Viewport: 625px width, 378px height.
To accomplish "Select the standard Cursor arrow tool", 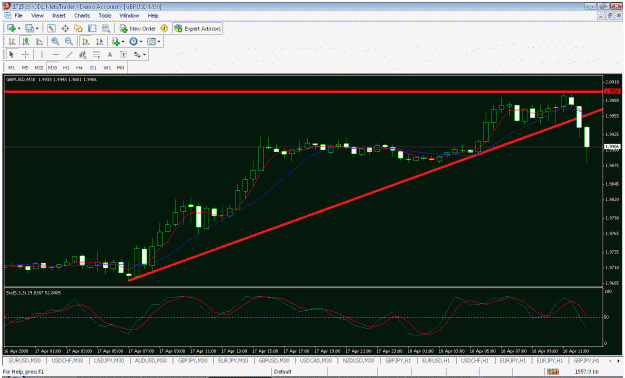I will point(12,55).
